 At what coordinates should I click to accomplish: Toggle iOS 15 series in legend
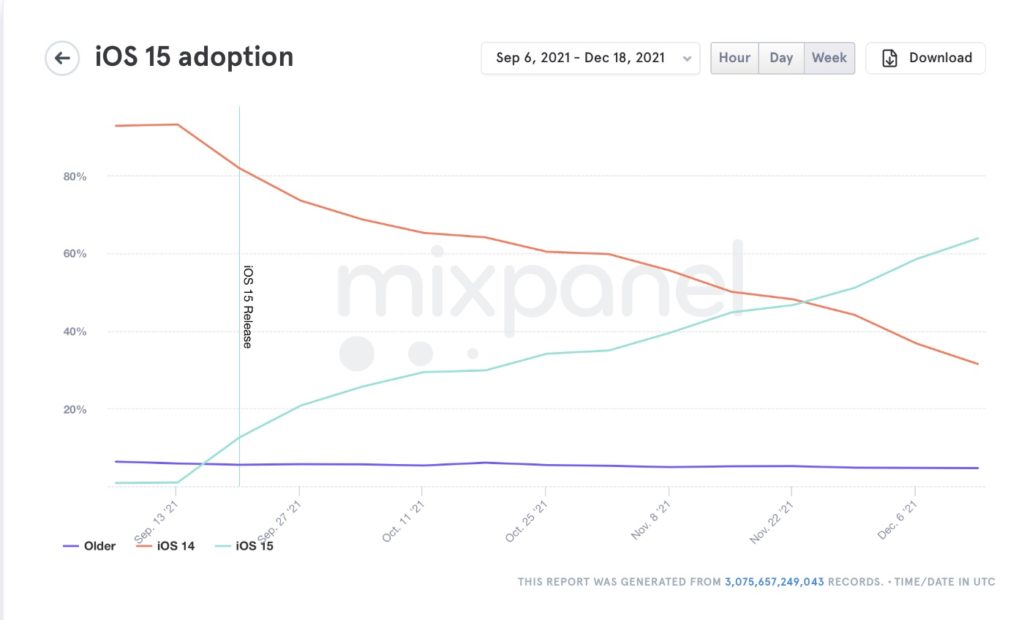(x=254, y=546)
